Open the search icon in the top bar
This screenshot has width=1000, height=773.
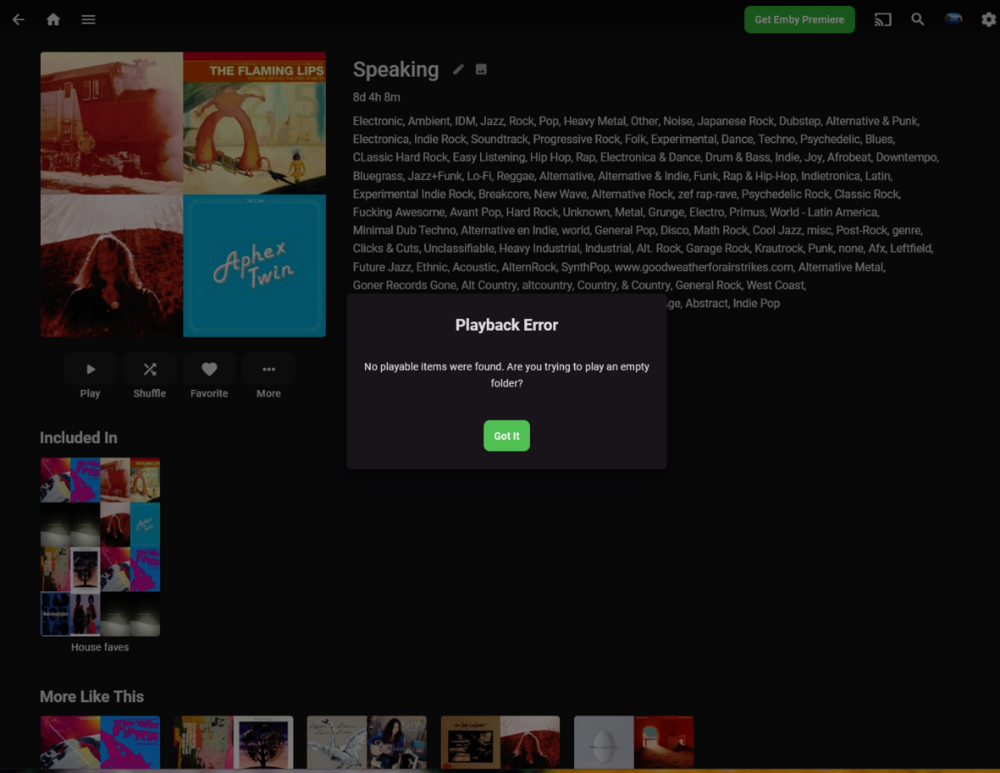[x=918, y=19]
